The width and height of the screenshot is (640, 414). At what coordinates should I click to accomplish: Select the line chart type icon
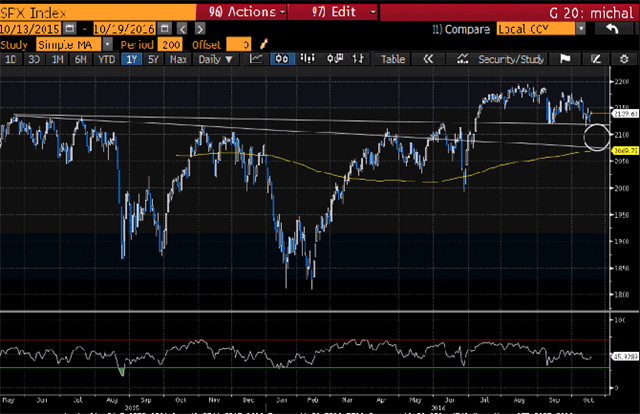tap(257, 59)
